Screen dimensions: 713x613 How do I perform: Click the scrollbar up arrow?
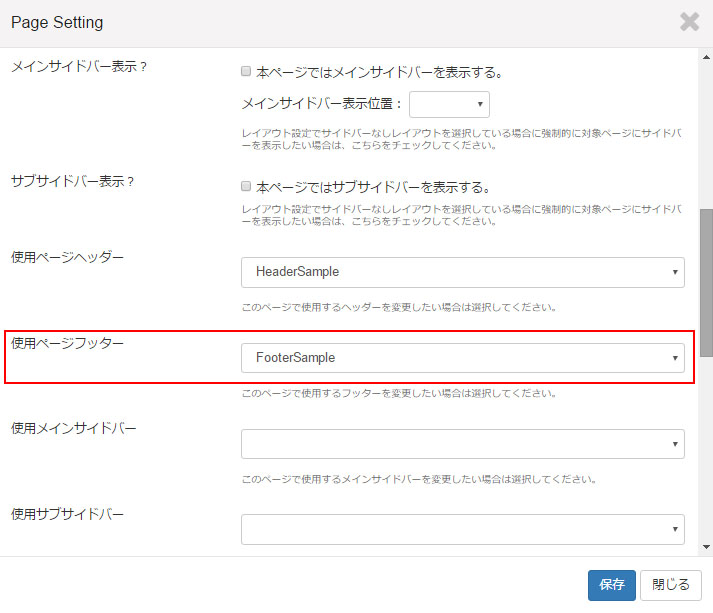click(x=706, y=57)
